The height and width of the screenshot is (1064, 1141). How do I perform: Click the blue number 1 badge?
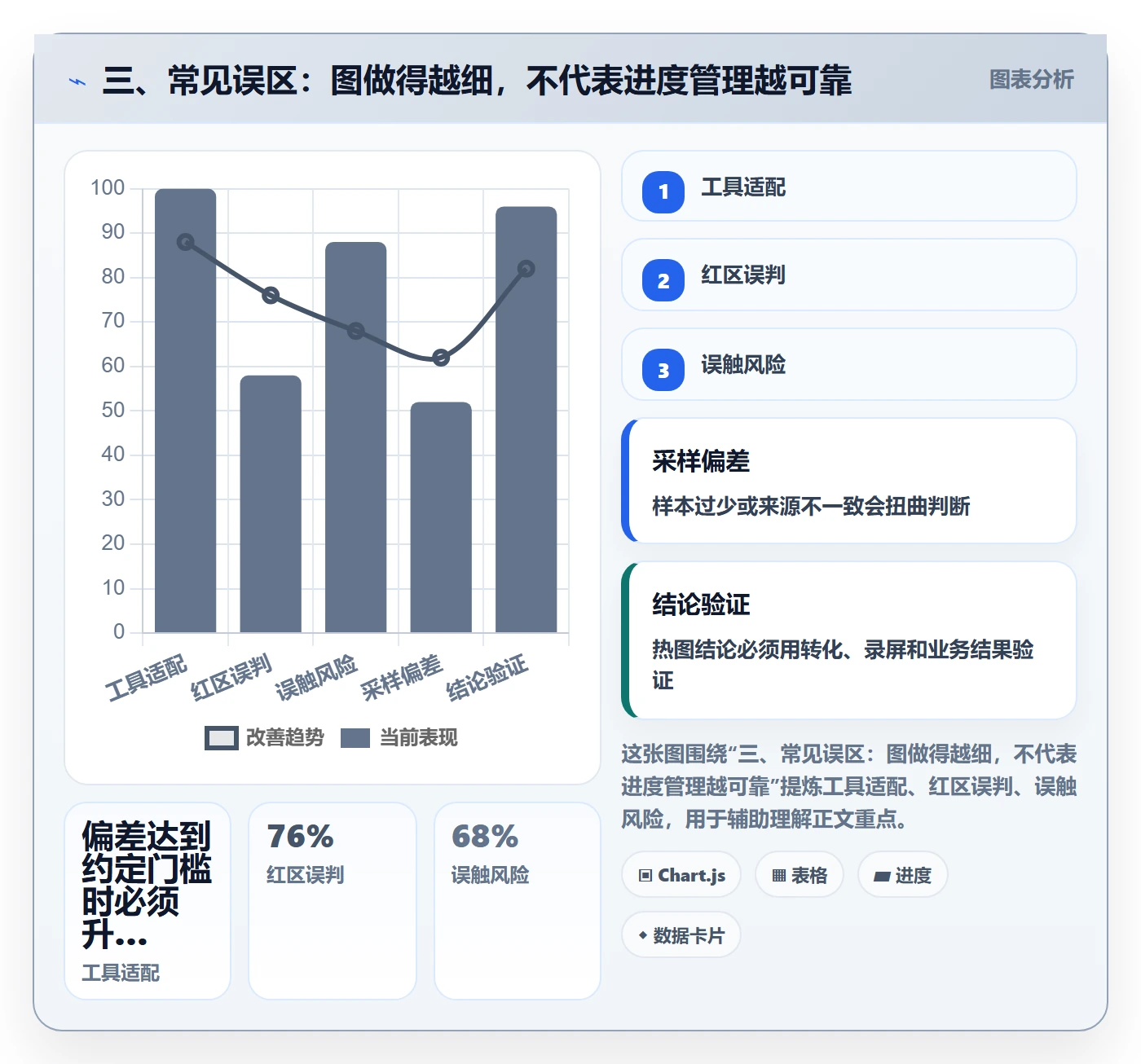coord(663,192)
